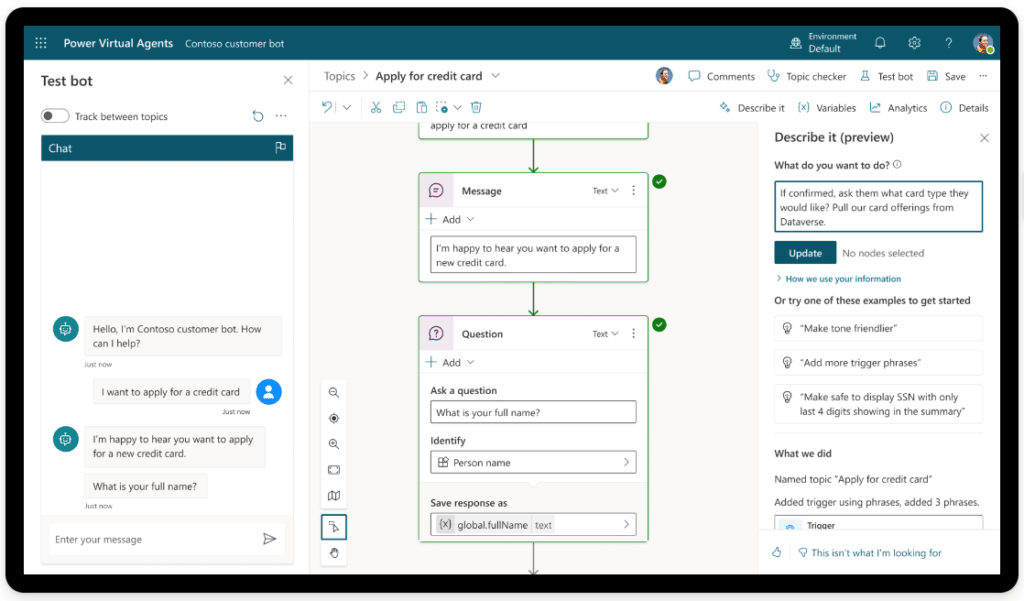Image resolution: width=1024 pixels, height=601 pixels.
Task: Open the help question mark
Action: point(948,43)
